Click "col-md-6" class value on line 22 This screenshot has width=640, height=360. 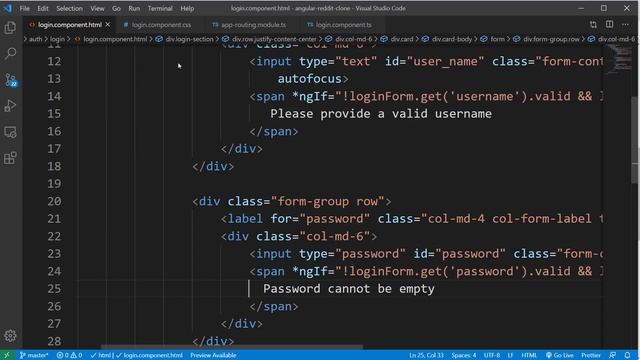(x=335, y=236)
